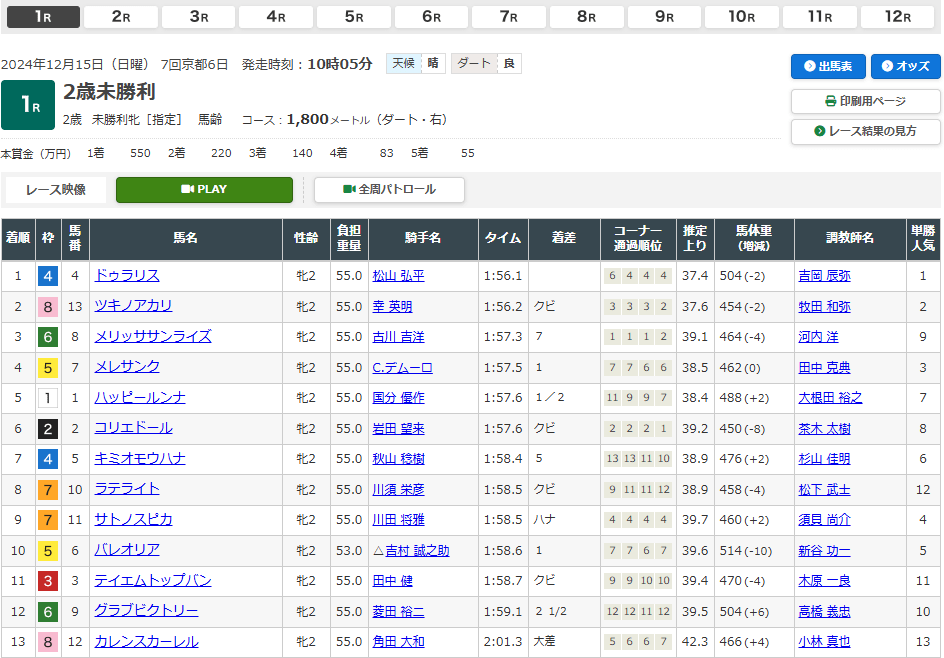
Task: Select the 12R race tab
Action: pos(898,16)
